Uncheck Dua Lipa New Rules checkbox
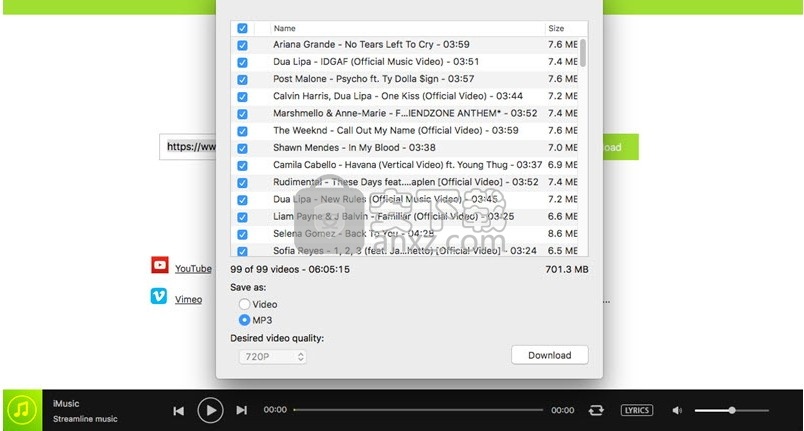Image resolution: width=804 pixels, height=431 pixels. click(242, 200)
